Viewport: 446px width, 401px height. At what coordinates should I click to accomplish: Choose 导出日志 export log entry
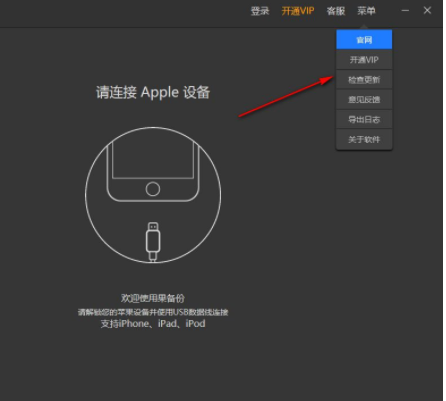pyautogui.click(x=364, y=119)
